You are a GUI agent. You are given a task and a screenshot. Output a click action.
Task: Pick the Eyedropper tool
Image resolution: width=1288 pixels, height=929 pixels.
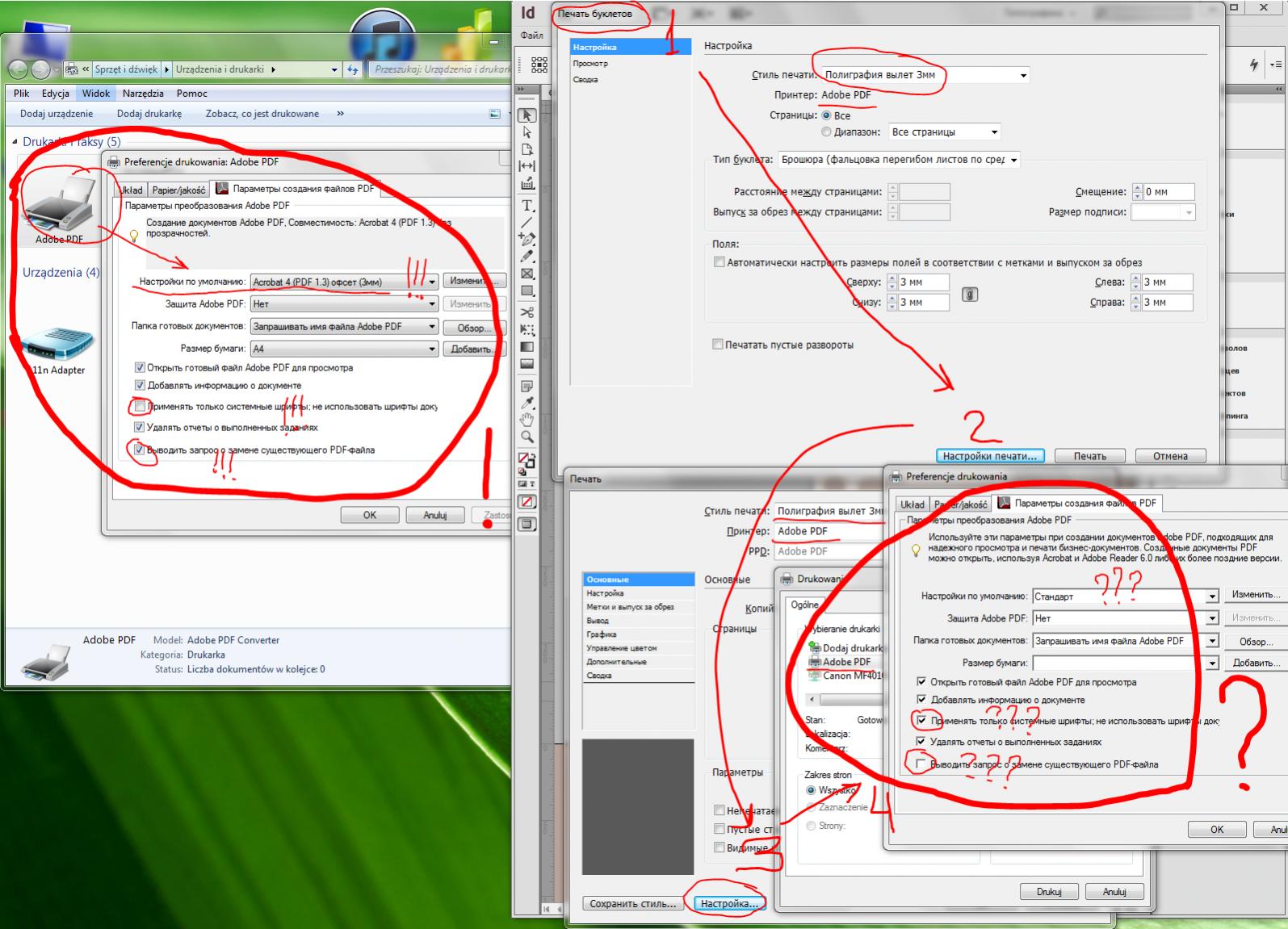pyautogui.click(x=527, y=403)
